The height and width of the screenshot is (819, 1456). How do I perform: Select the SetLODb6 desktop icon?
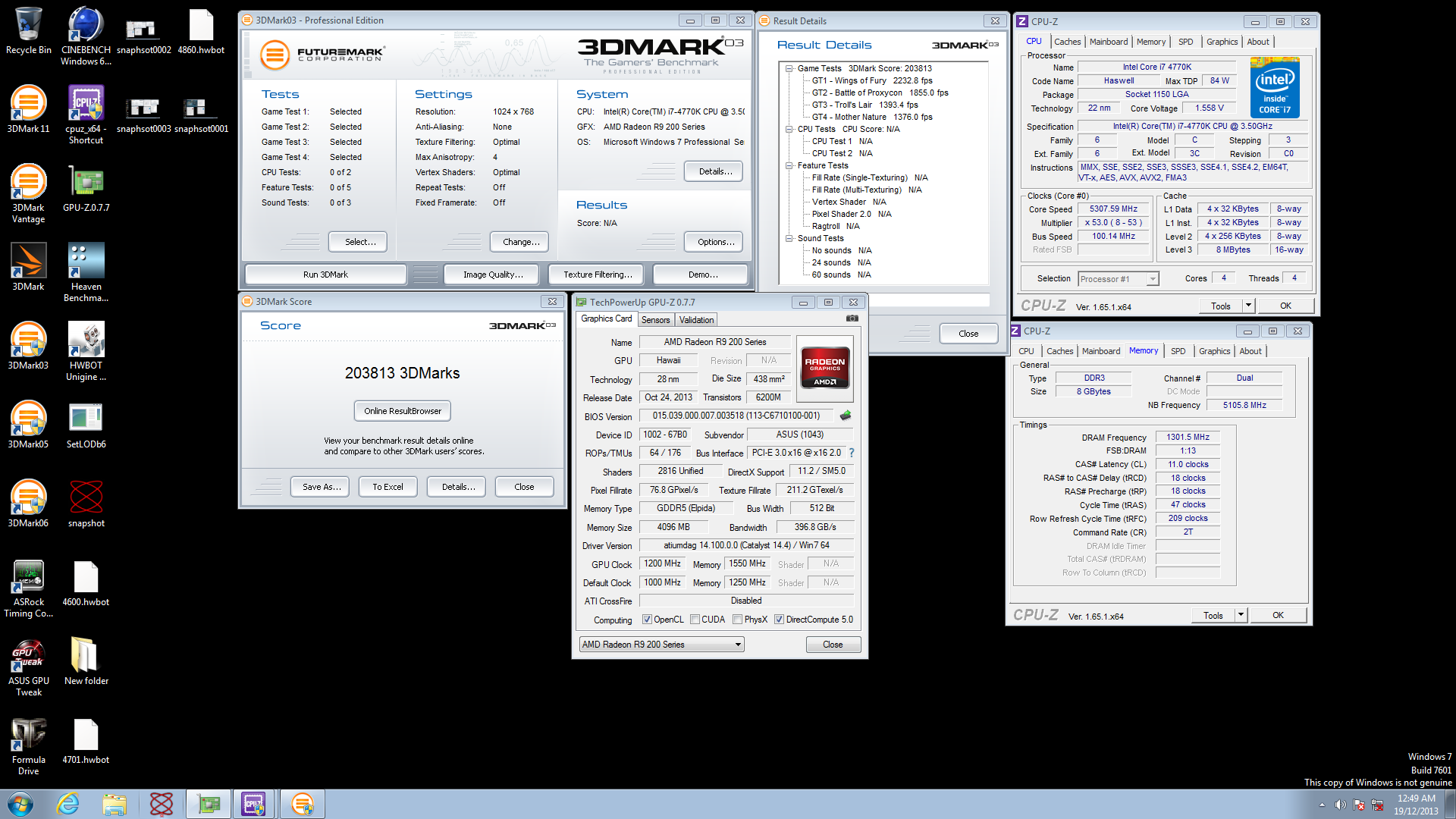click(x=86, y=425)
